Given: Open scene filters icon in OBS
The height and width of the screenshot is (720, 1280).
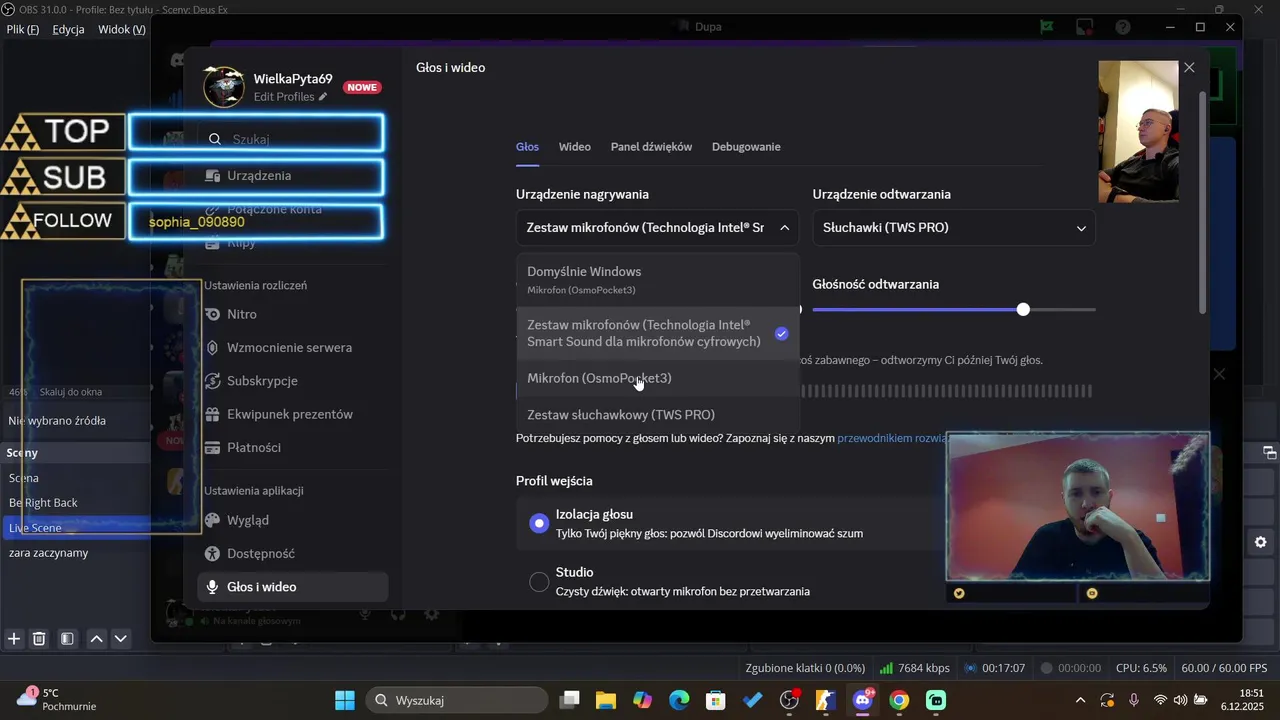Looking at the screenshot, I should coord(67,638).
